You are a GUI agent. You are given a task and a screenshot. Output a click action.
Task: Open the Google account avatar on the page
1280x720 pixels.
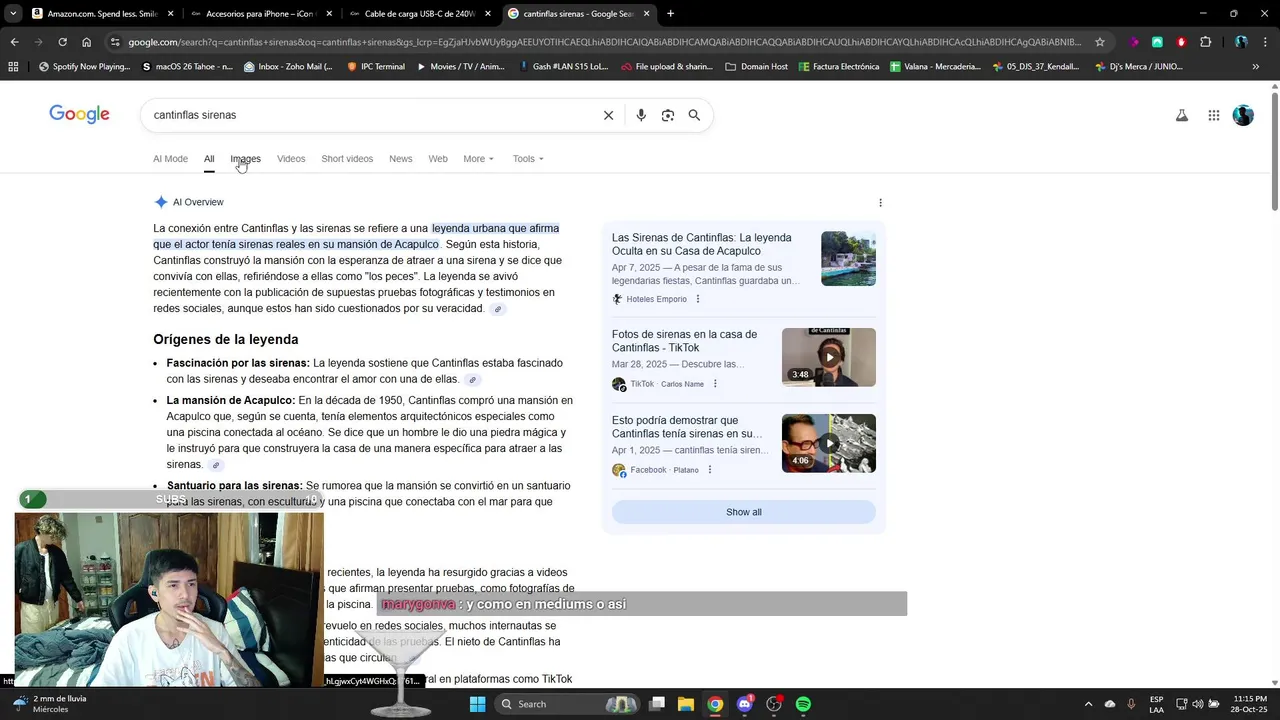[x=1243, y=115]
